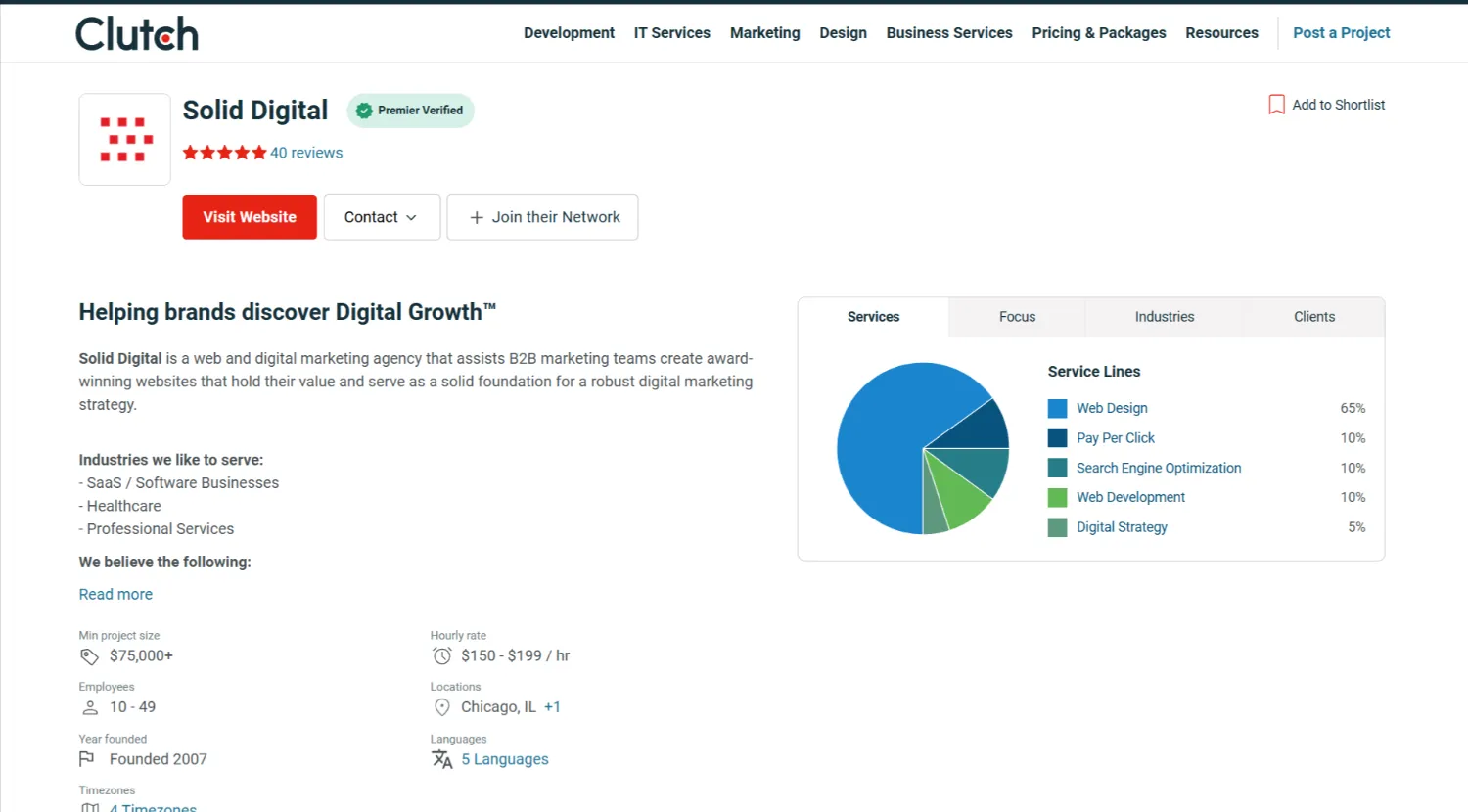Viewport: 1468px width, 812px height.
Task: Click the price tag icon for min project size
Action: [x=89, y=655]
